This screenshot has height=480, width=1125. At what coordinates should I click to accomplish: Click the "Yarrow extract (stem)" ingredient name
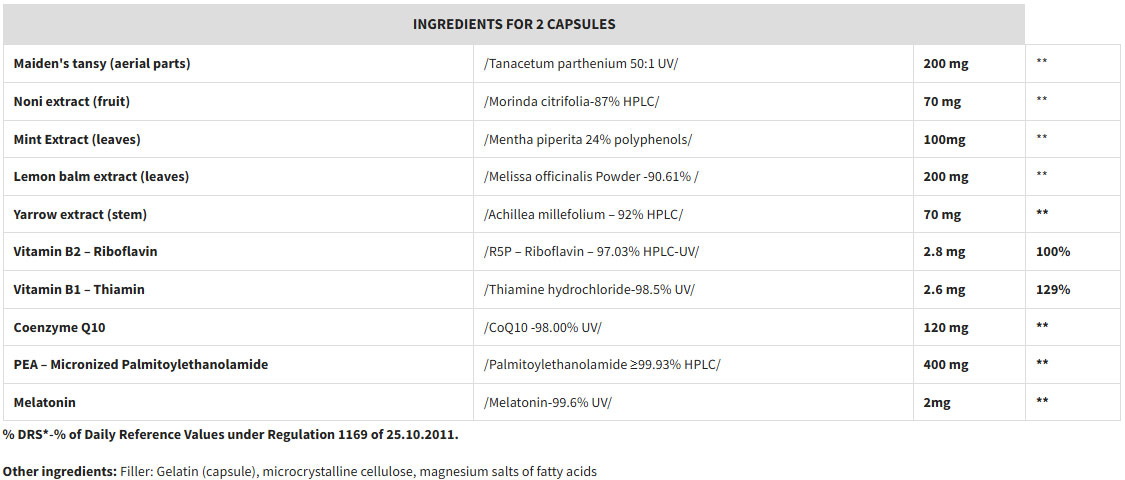[x=78, y=214]
